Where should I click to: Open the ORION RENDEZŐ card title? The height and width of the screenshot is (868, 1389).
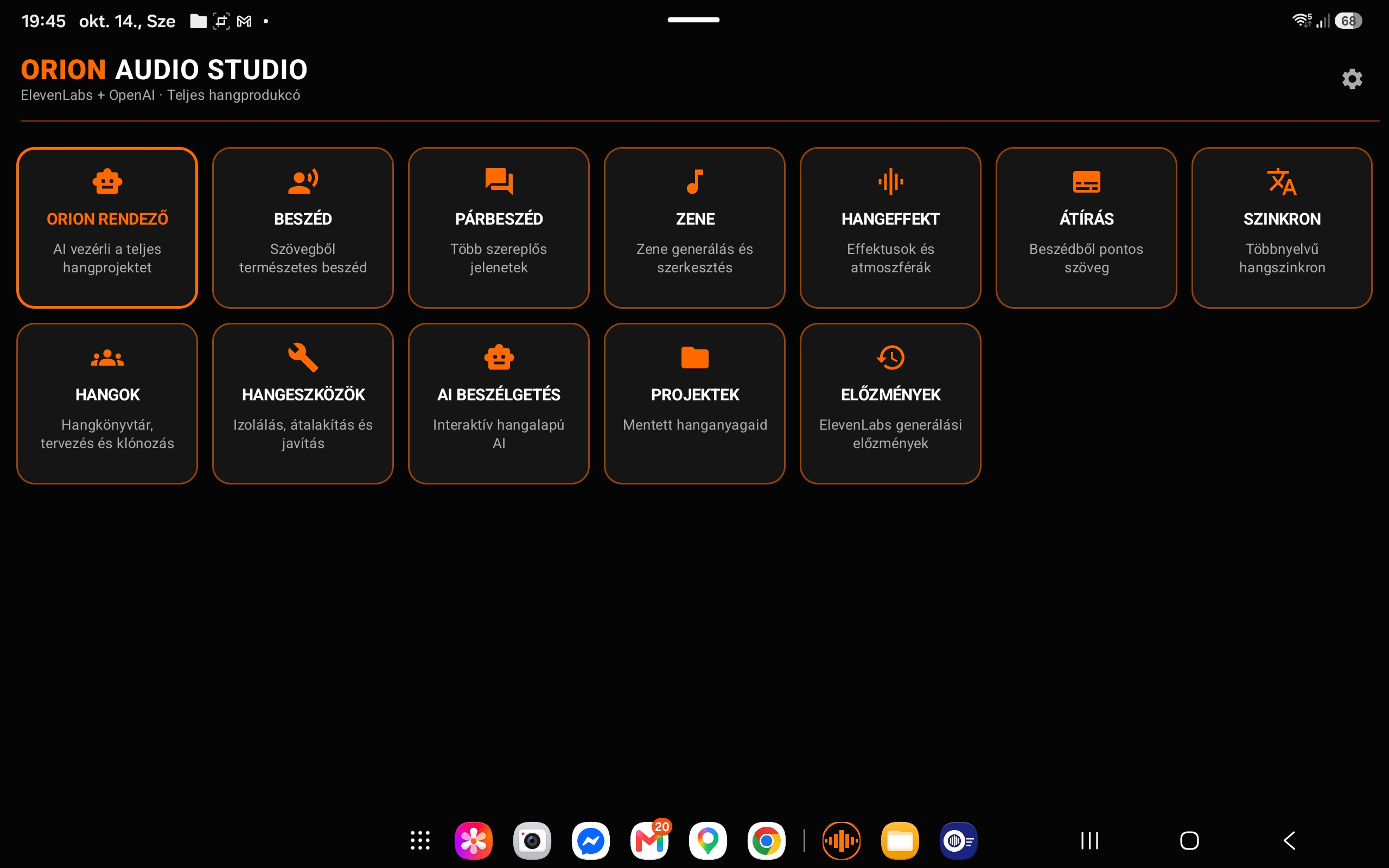107,219
